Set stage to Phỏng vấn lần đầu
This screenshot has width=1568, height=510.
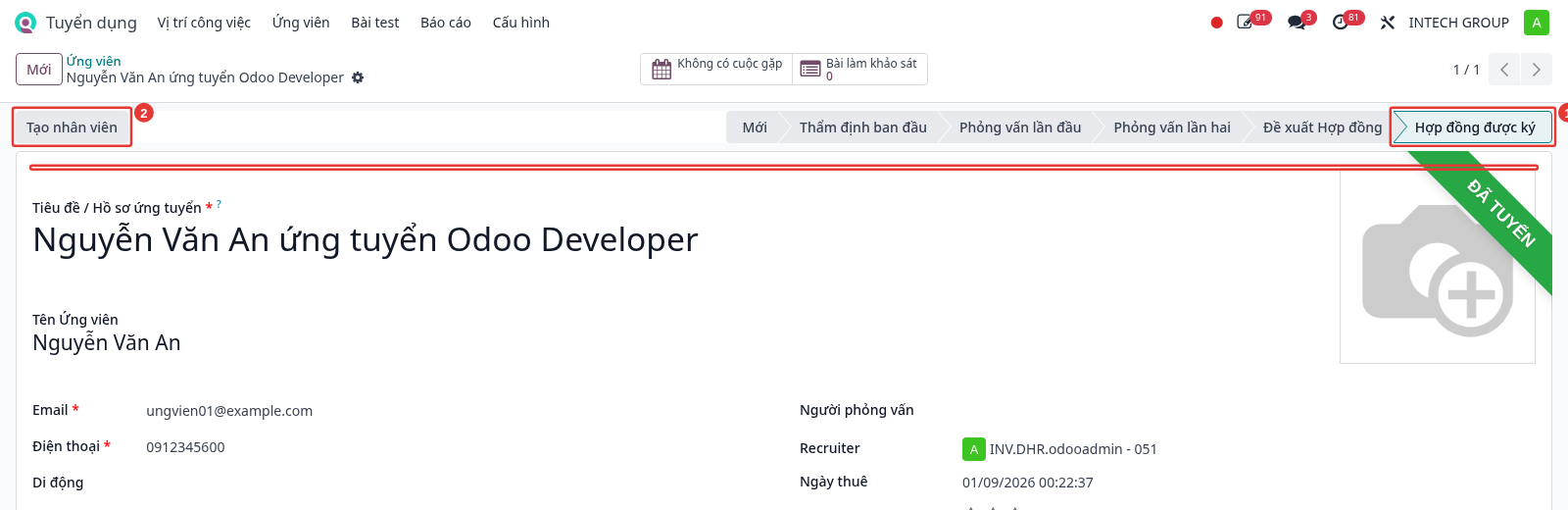coord(1020,127)
